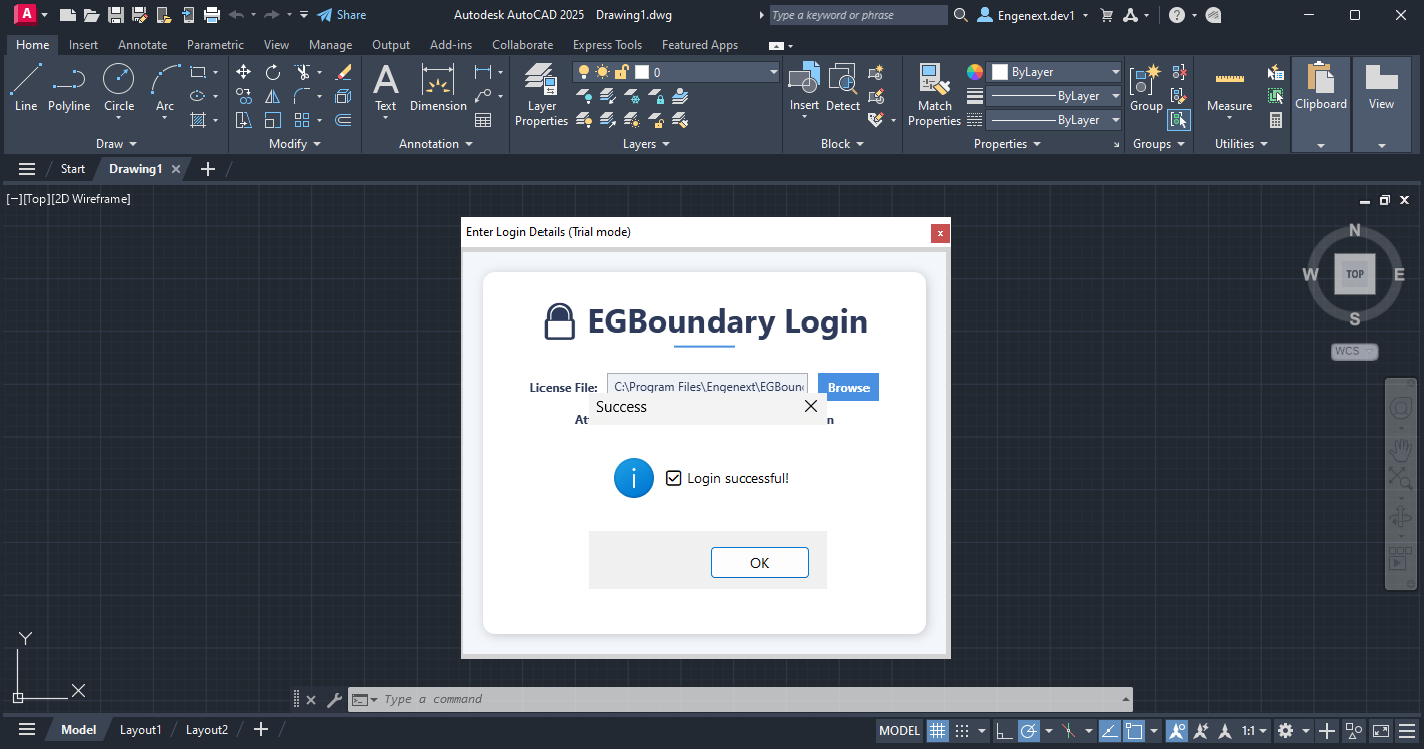The image size is (1424, 749).
Task: Select the Polyline tool
Action: pyautogui.click(x=69, y=88)
